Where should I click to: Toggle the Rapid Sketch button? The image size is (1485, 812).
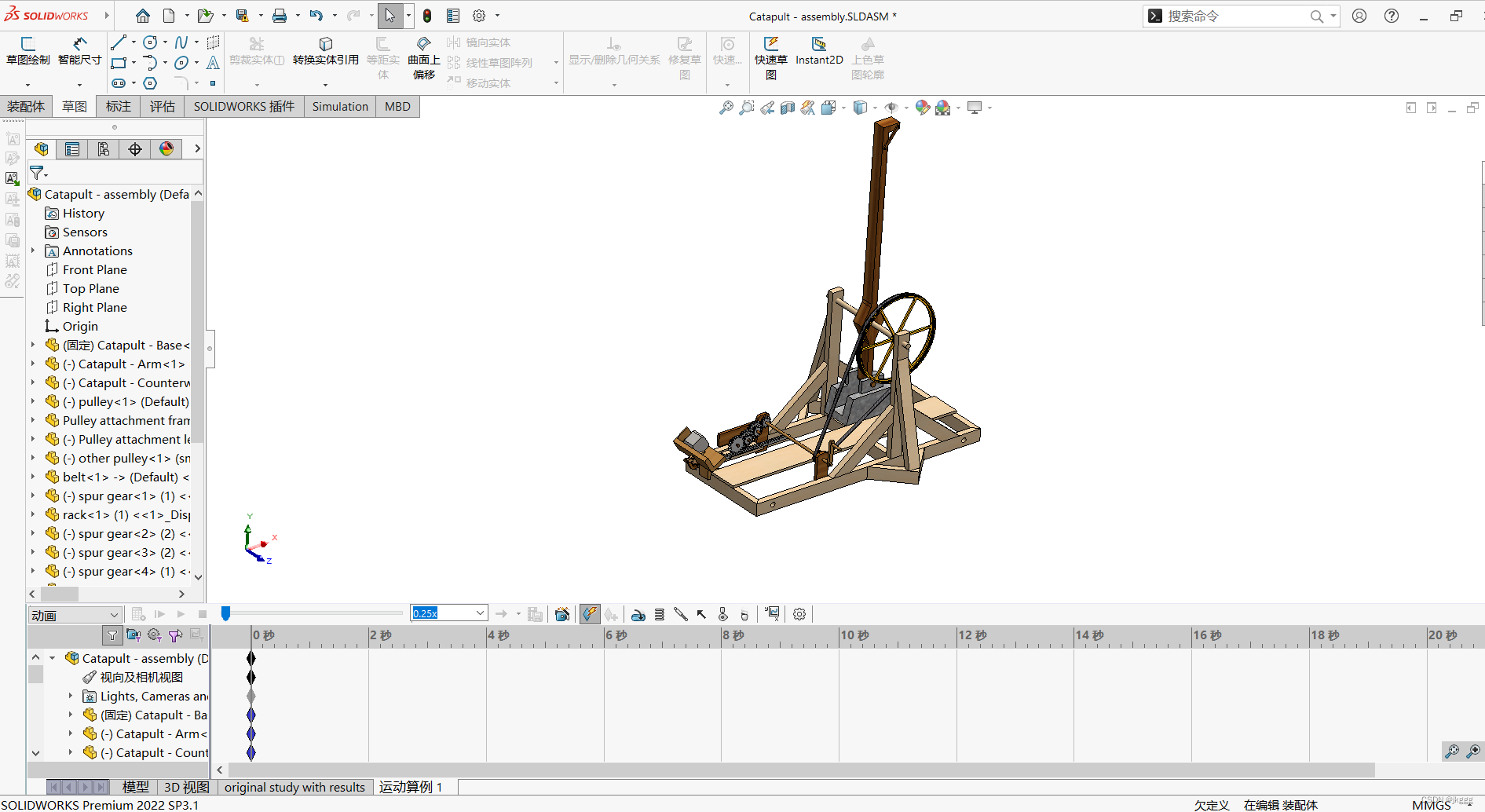(x=770, y=58)
